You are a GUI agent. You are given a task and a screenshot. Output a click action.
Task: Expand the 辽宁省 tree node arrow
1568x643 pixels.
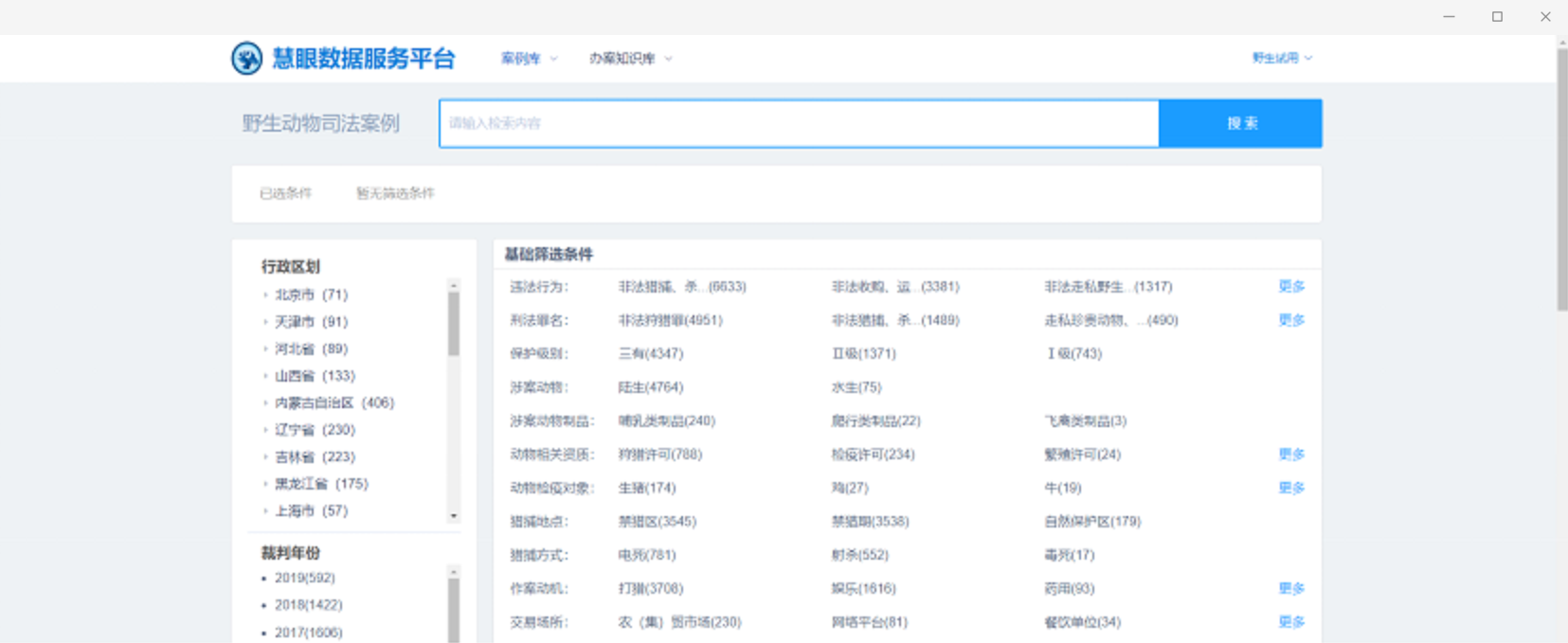coord(265,430)
